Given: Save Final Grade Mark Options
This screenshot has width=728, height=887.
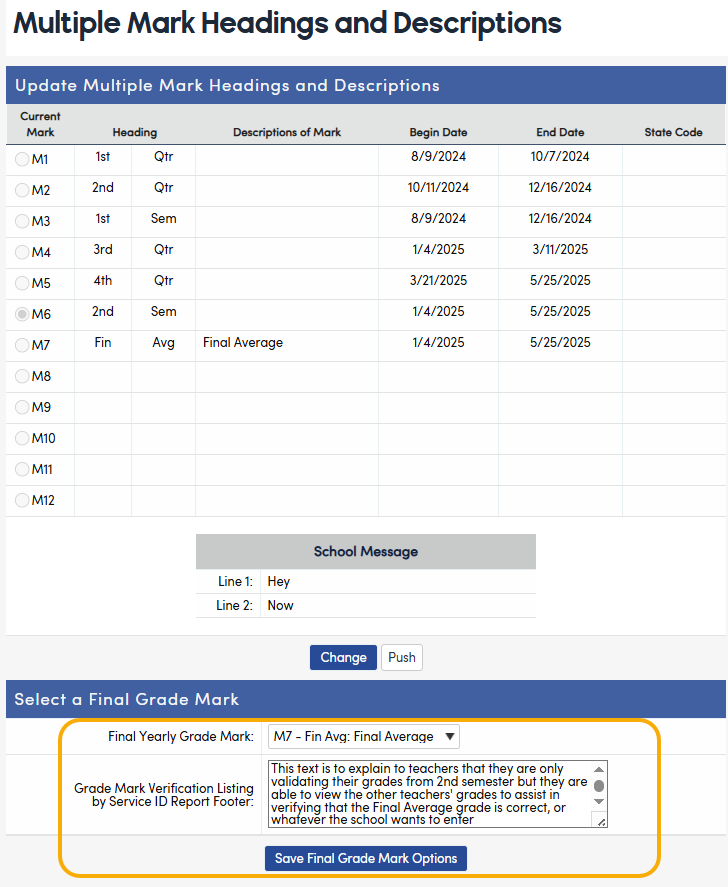Looking at the screenshot, I should (x=366, y=858).
